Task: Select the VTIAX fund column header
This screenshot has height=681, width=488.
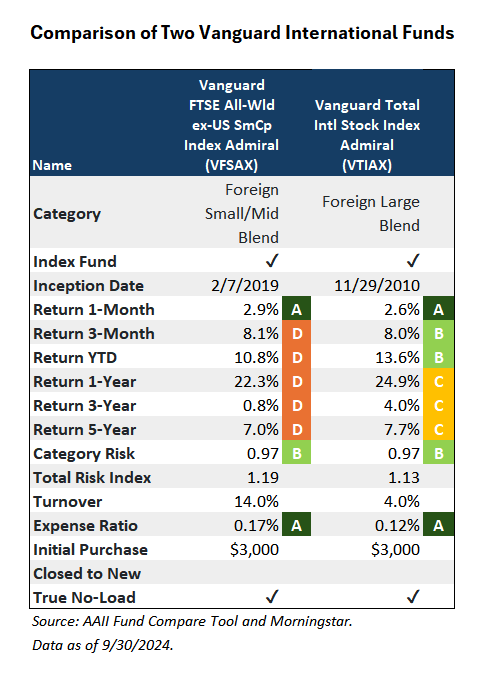Action: click(x=367, y=135)
